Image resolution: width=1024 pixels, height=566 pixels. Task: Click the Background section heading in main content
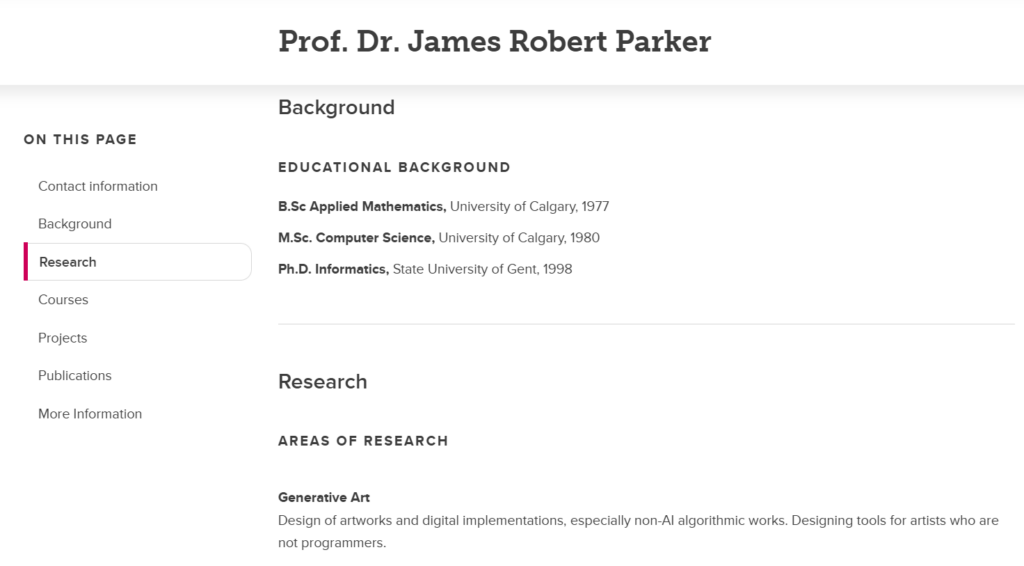pyautogui.click(x=336, y=107)
